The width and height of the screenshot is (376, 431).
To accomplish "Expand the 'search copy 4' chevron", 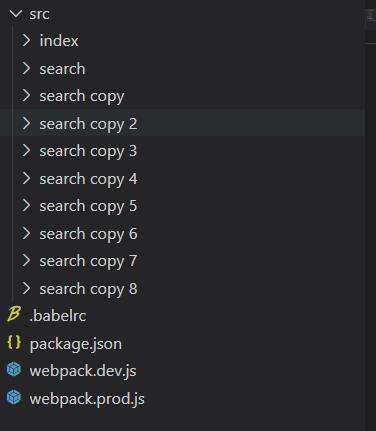I will [26, 178].
